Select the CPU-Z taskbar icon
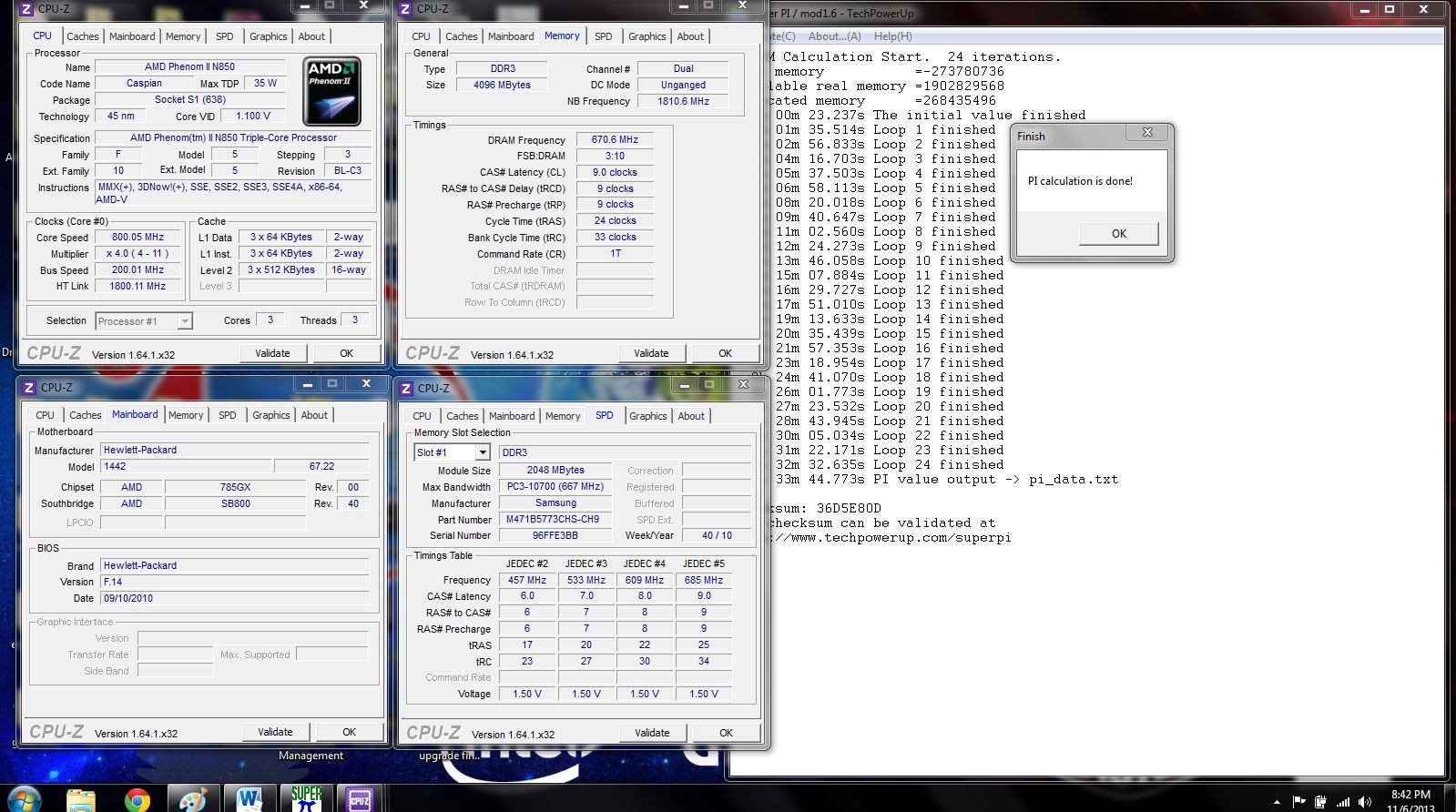 pyautogui.click(x=360, y=798)
